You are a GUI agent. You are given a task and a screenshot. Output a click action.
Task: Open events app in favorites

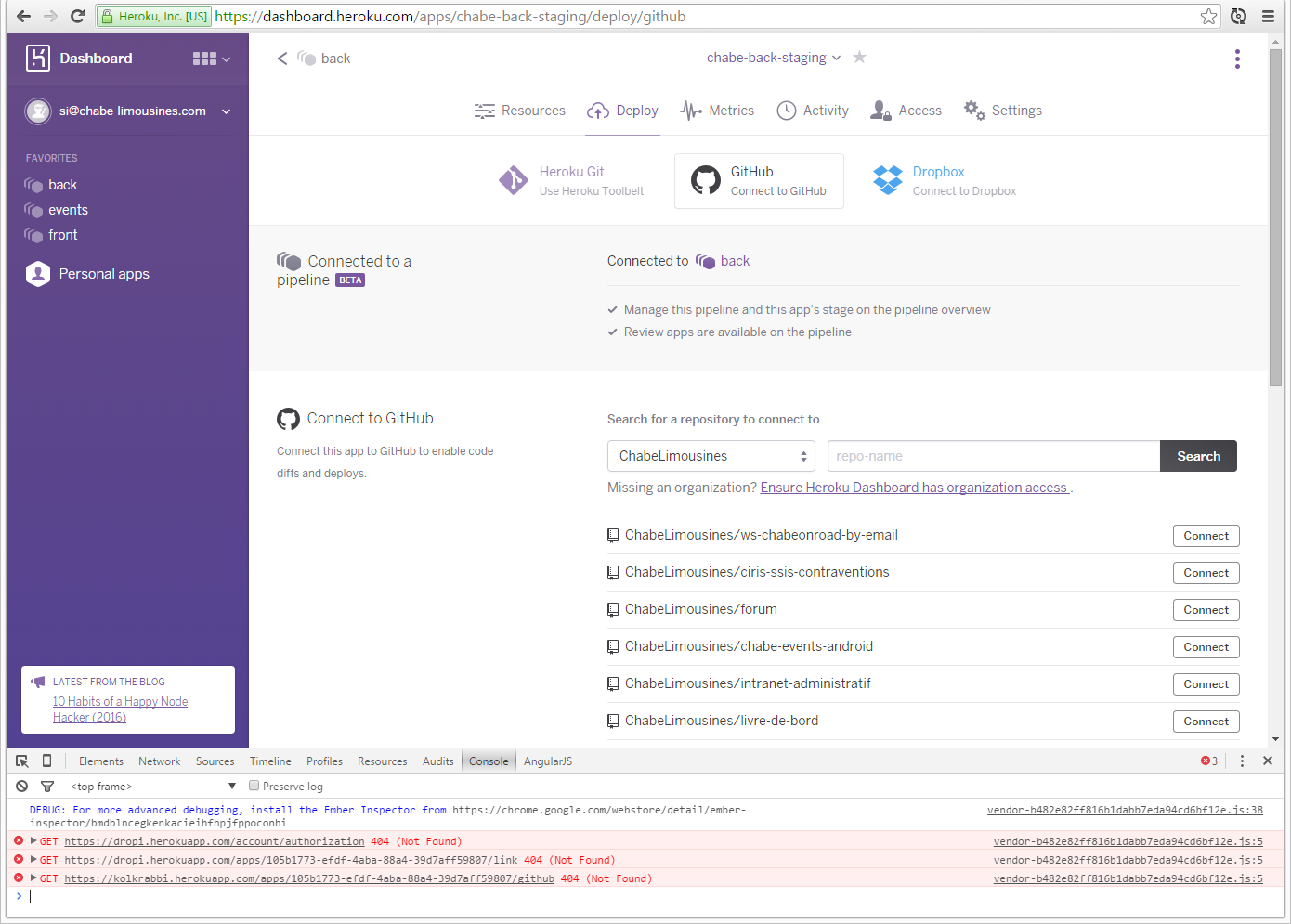tap(68, 210)
